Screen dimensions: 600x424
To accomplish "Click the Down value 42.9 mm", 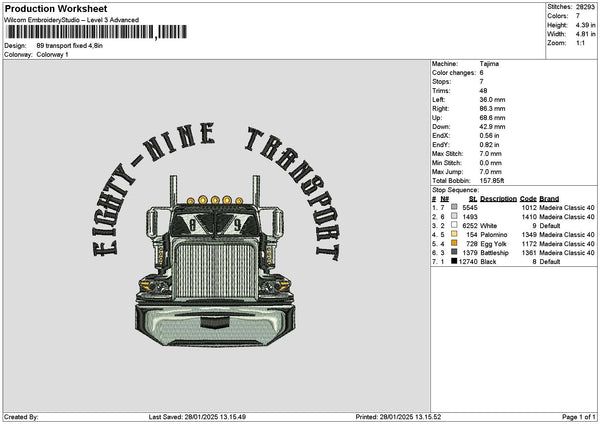I will [x=492, y=127].
